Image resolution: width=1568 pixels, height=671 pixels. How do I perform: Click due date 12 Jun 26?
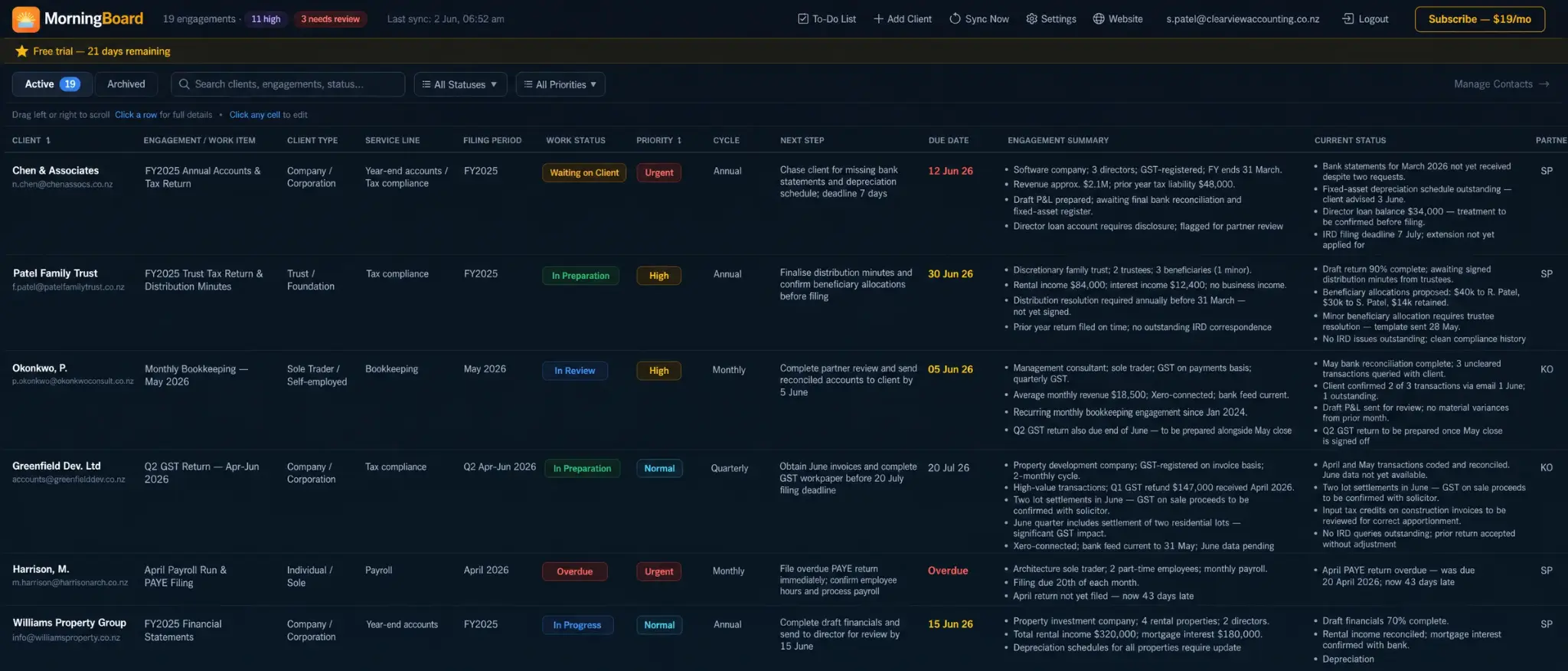point(950,171)
